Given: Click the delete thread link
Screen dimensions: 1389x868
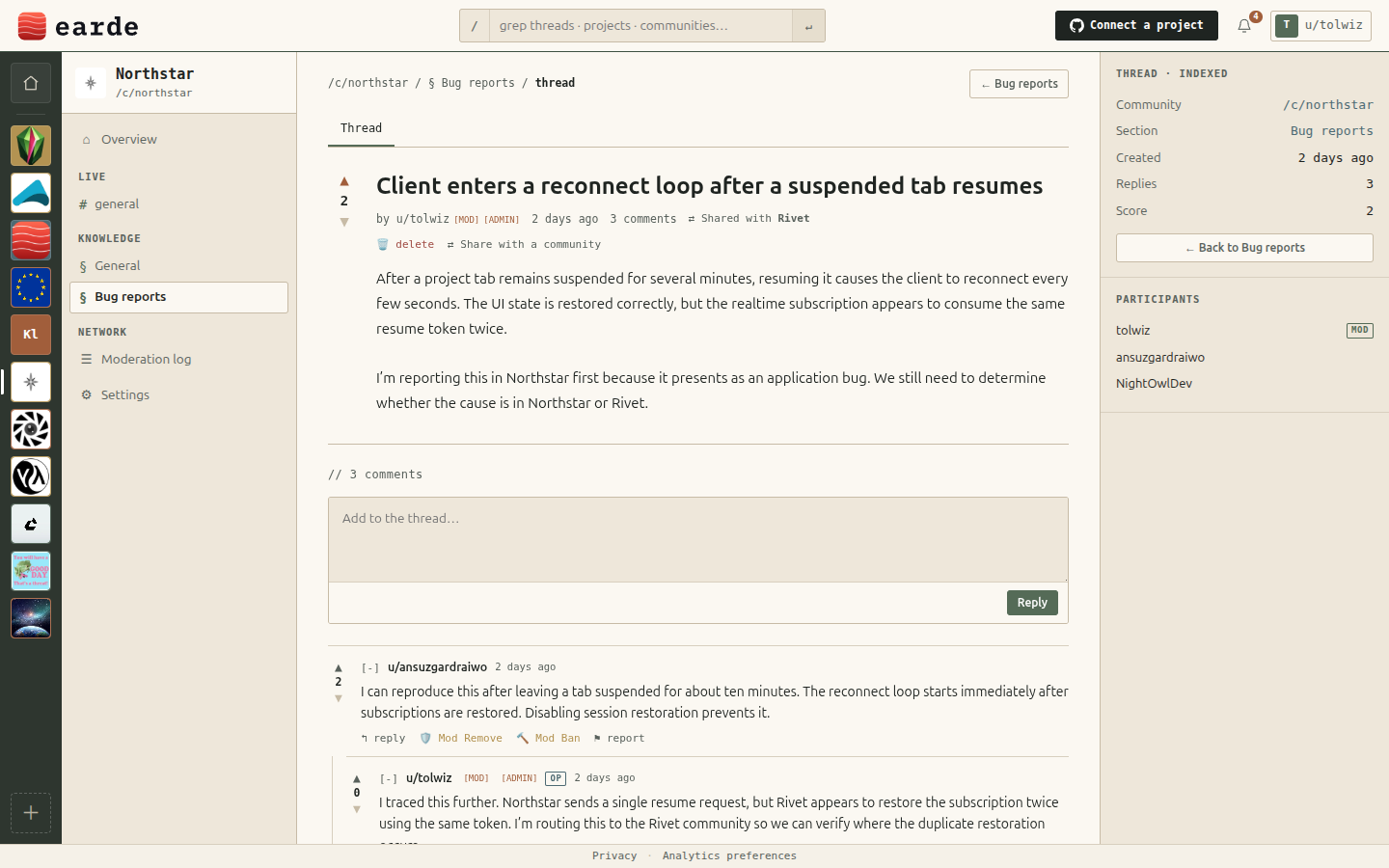Looking at the screenshot, I should [x=405, y=245].
